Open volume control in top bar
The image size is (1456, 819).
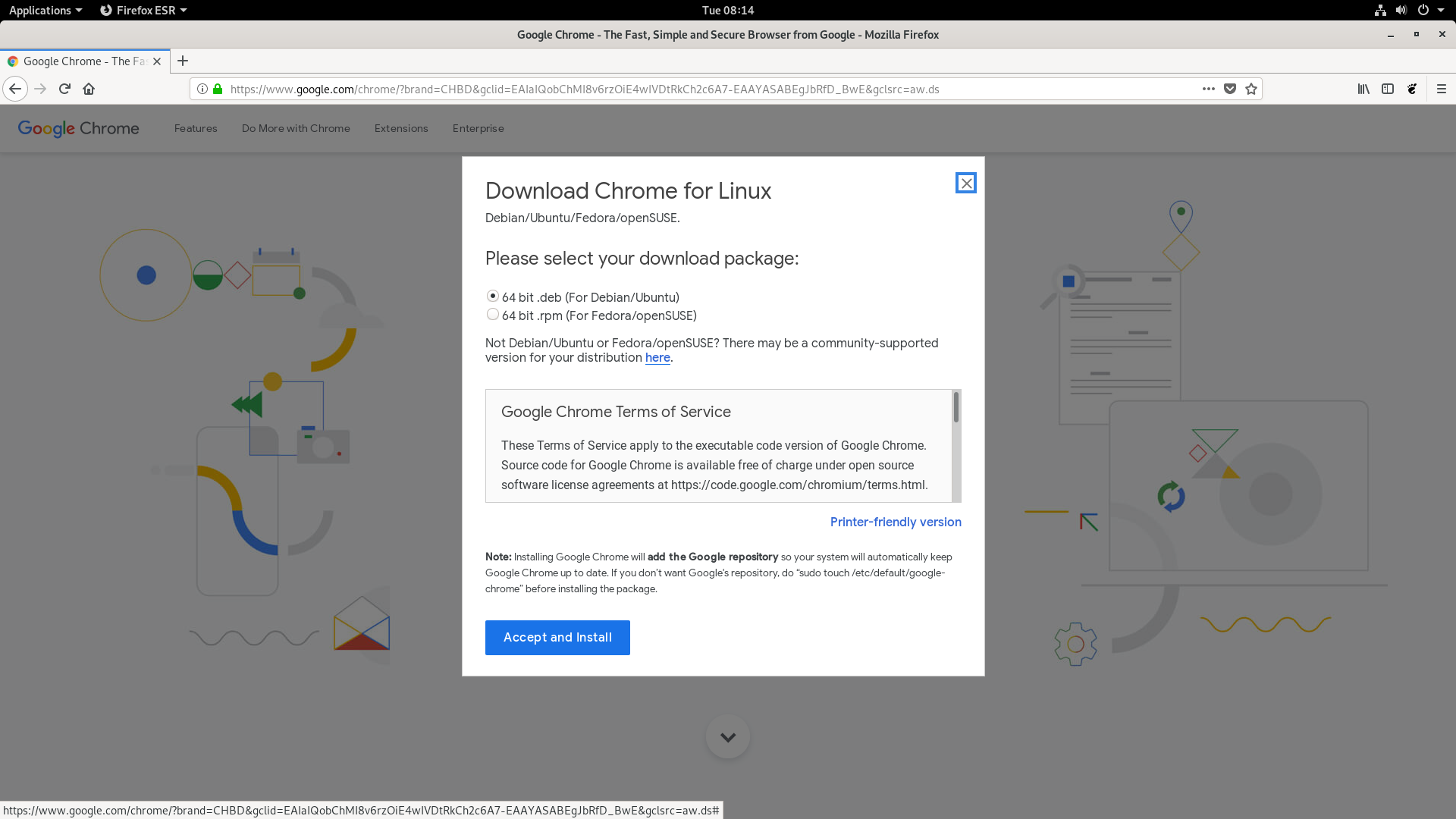(x=1401, y=10)
